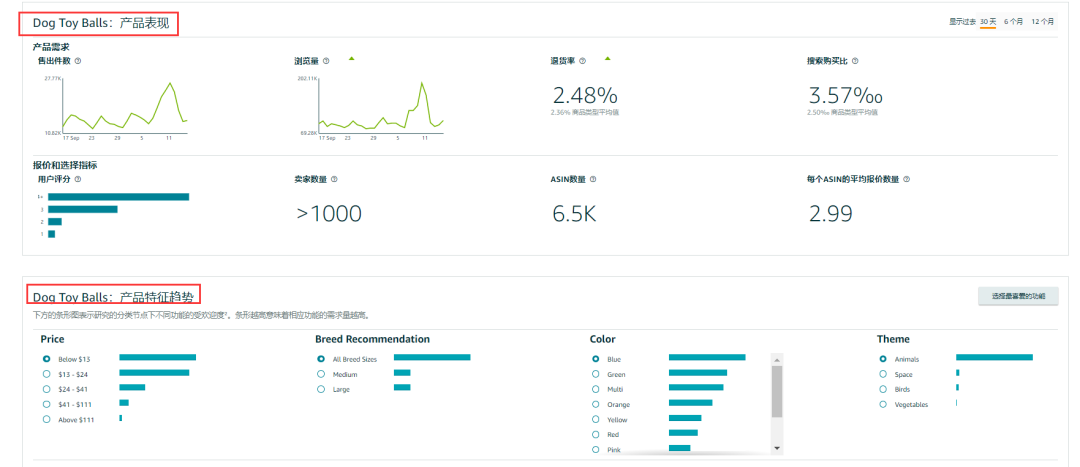Select the Above $111 price option
Screen dimensions: 1080x467
(x=46, y=419)
